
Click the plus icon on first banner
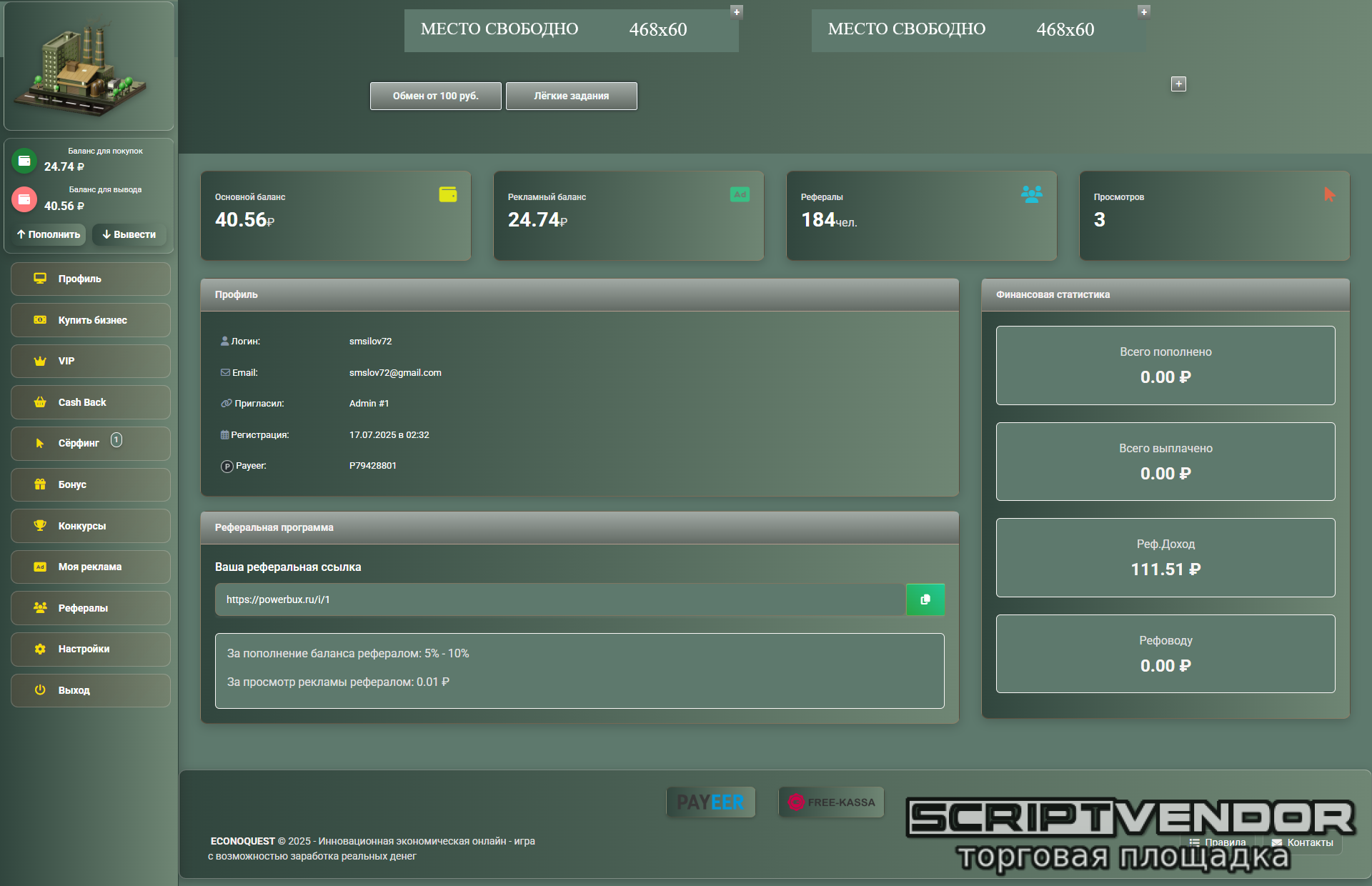pyautogui.click(x=737, y=12)
